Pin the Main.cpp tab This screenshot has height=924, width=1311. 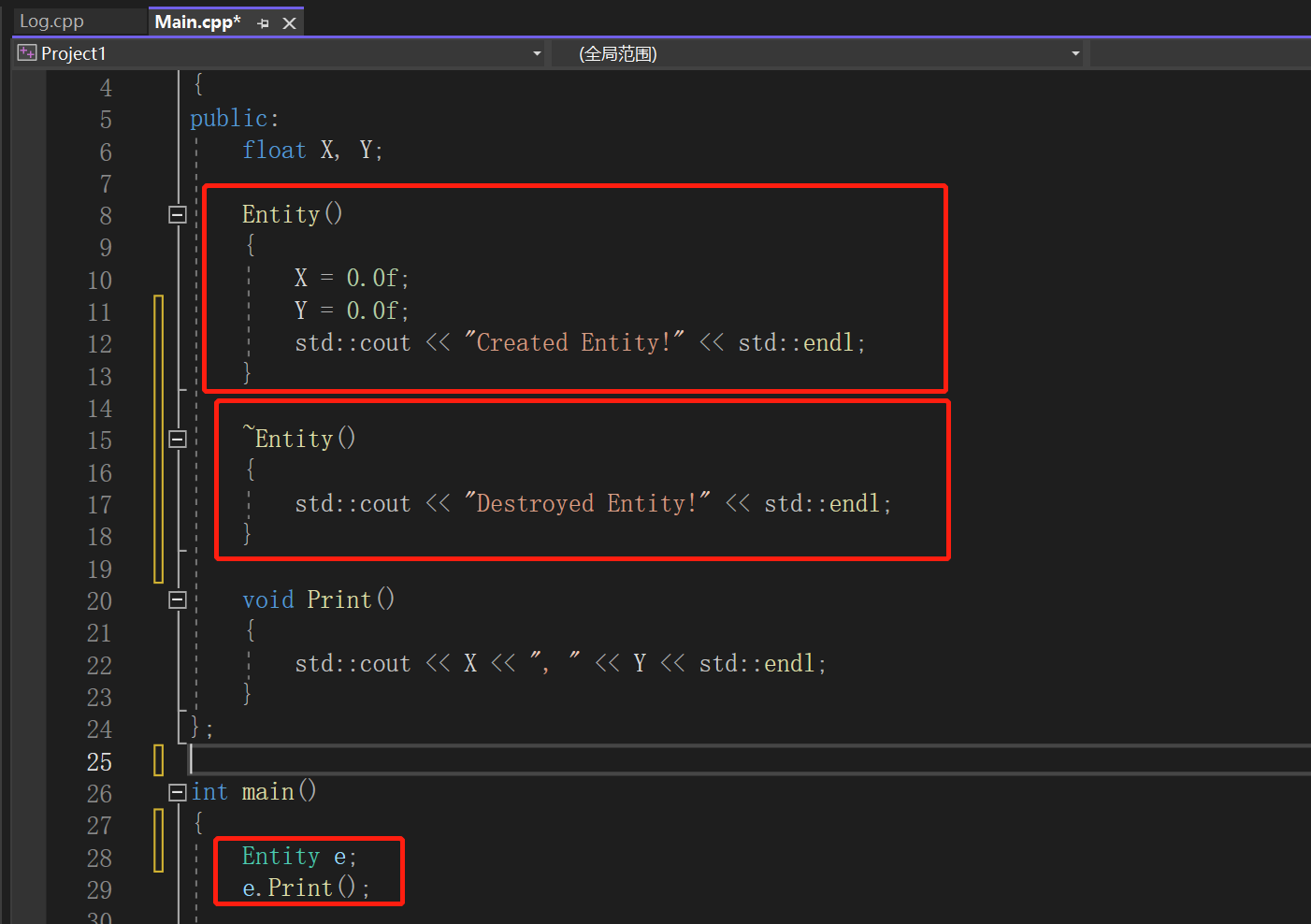pos(264,23)
